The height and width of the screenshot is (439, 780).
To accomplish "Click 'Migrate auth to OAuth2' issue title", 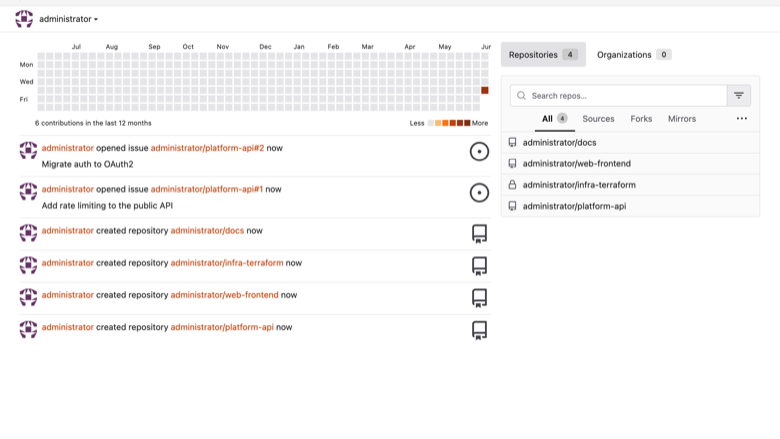I will 88,164.
